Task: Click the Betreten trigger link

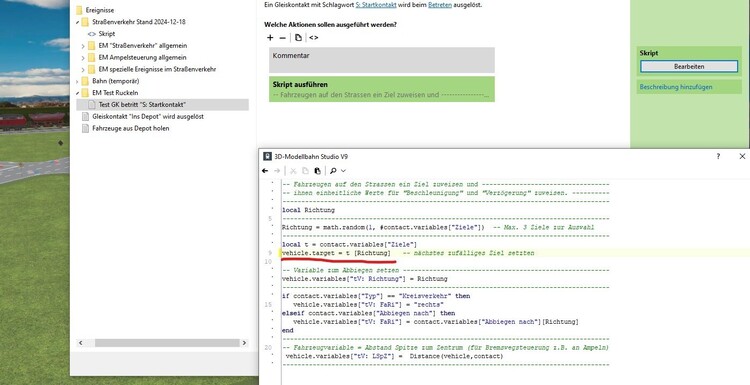Action: (x=440, y=5)
